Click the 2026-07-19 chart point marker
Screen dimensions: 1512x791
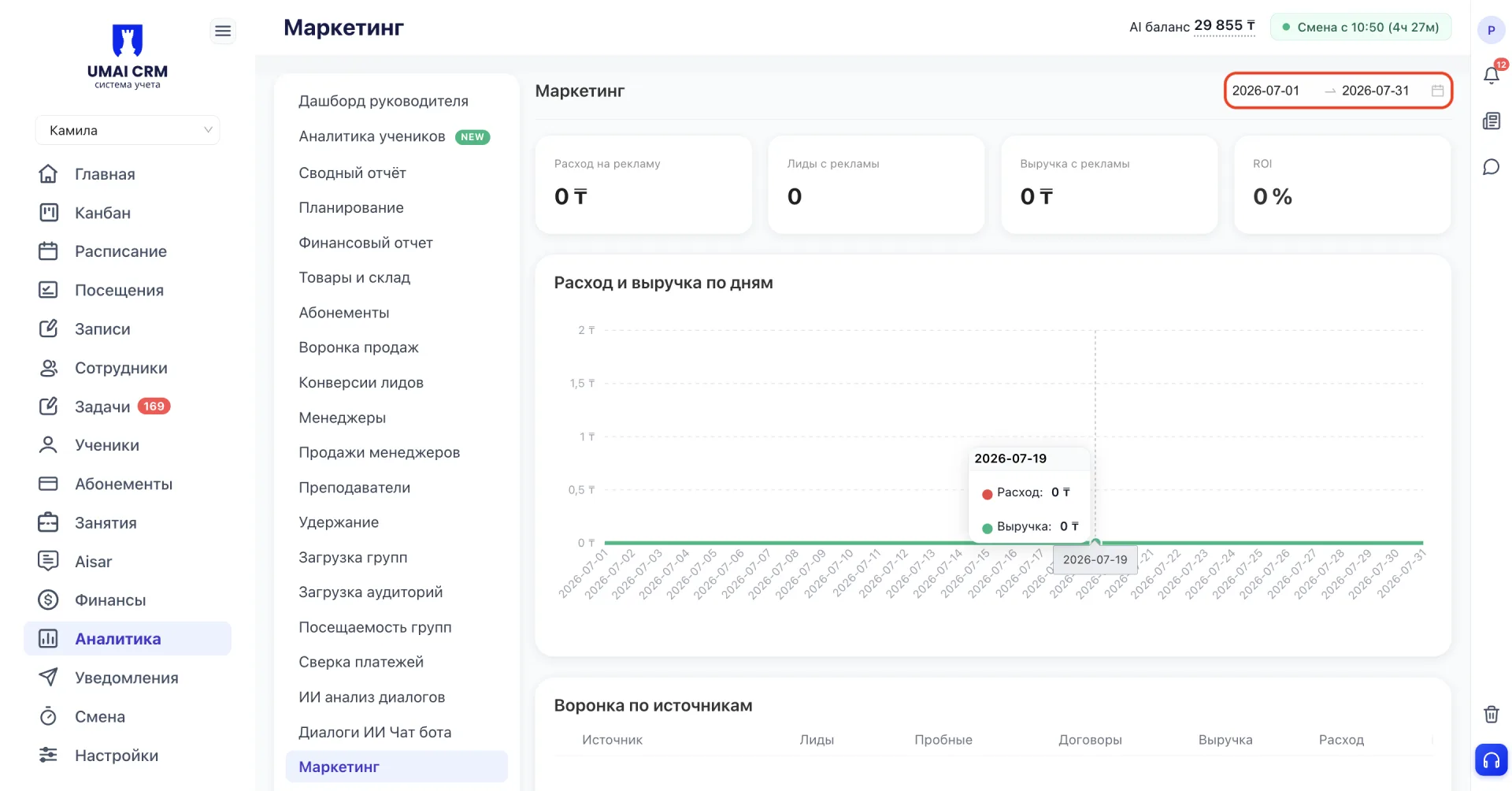[x=1095, y=543]
